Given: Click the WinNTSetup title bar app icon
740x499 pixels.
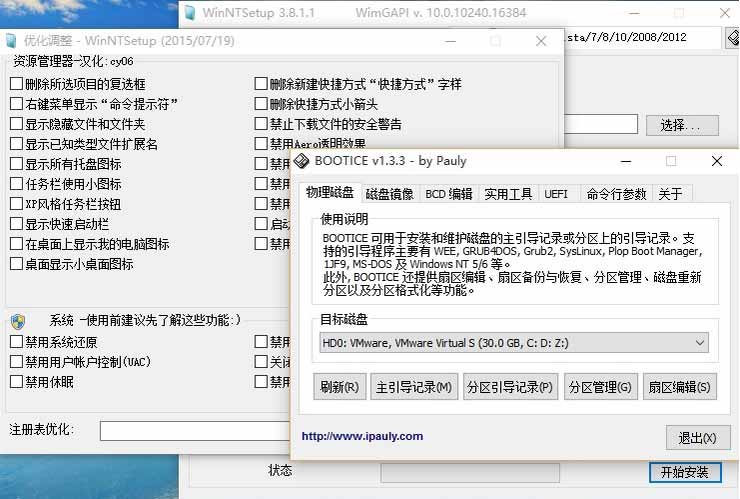Looking at the screenshot, I should [x=190, y=13].
